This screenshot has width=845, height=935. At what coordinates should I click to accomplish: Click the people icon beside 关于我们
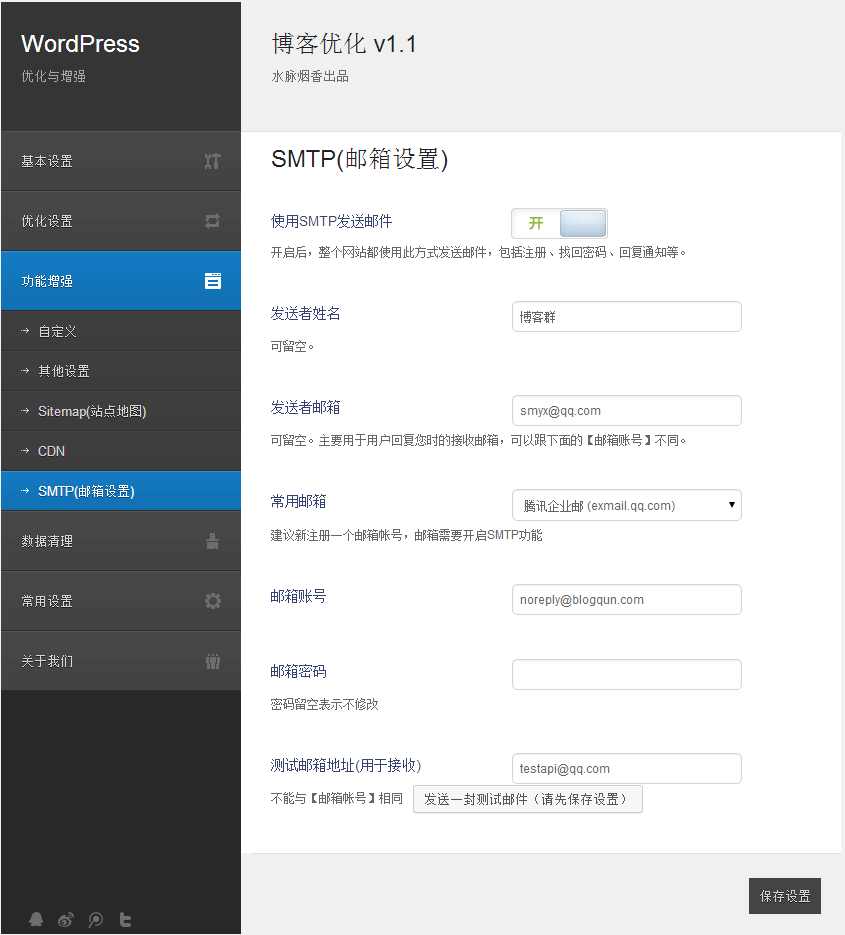tap(212, 661)
